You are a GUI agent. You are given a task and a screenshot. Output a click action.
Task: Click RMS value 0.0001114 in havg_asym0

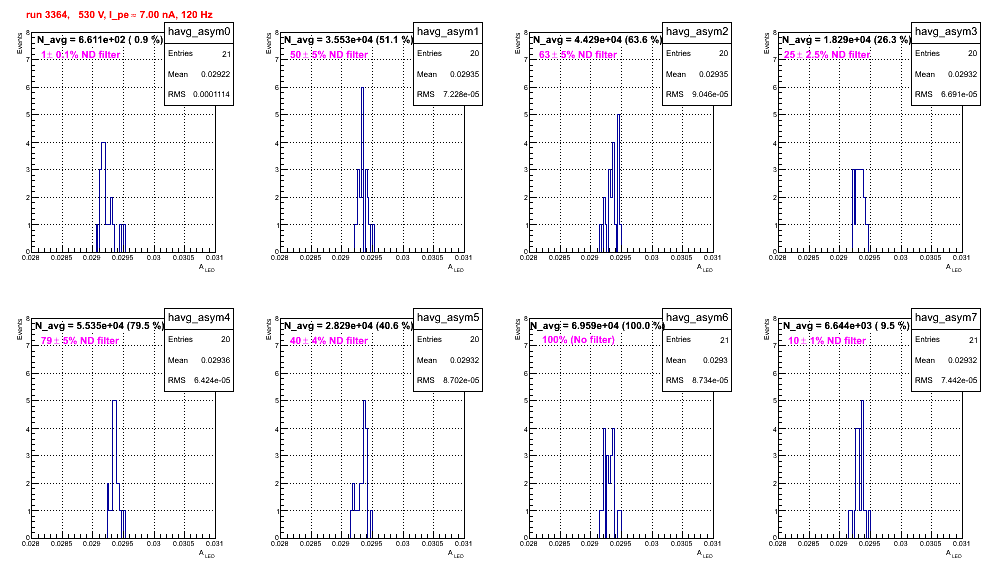(x=212, y=95)
